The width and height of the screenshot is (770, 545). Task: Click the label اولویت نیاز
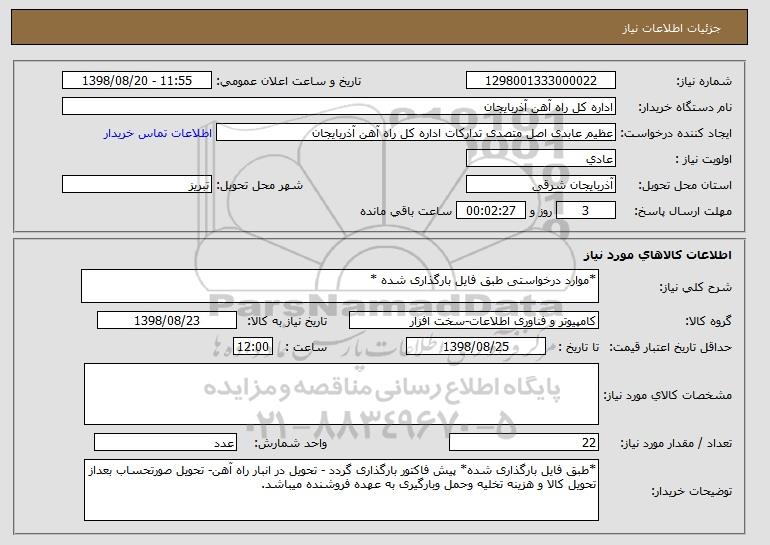tap(703, 160)
